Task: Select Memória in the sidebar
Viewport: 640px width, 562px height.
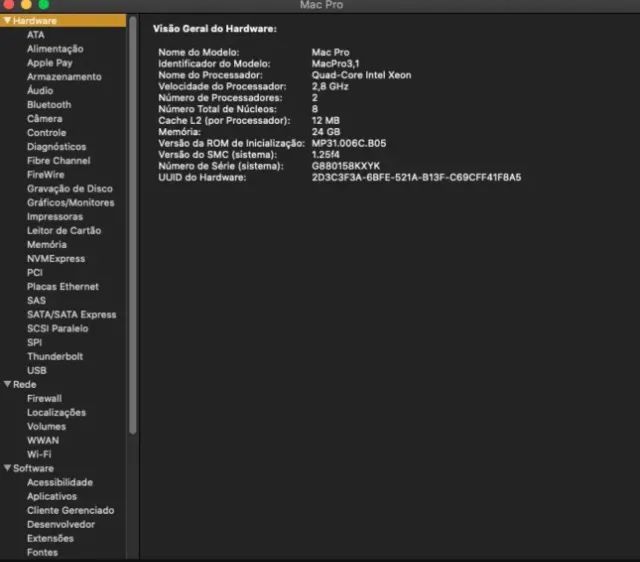Action: [47, 244]
